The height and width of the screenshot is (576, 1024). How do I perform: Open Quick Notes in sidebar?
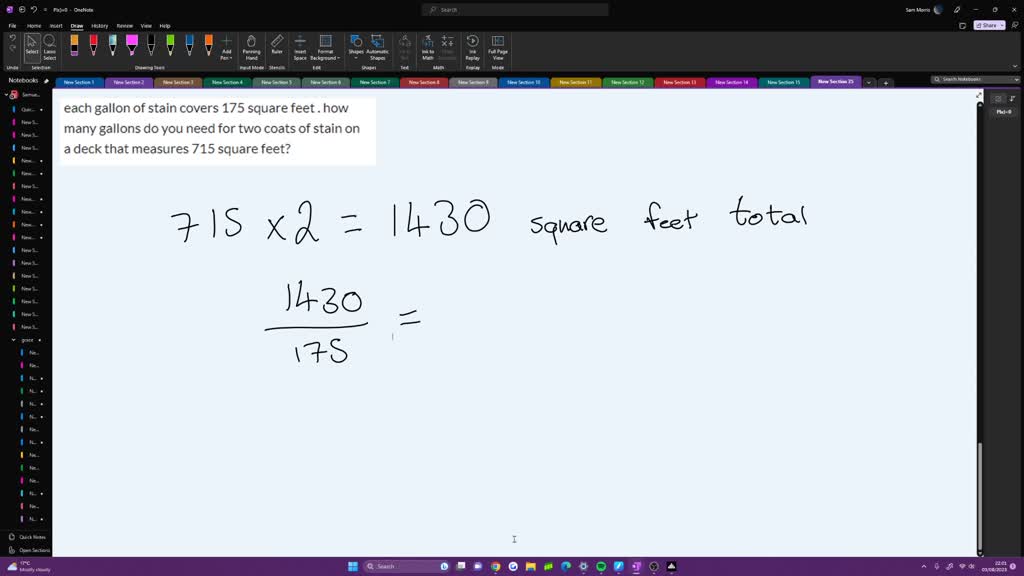click(32, 537)
